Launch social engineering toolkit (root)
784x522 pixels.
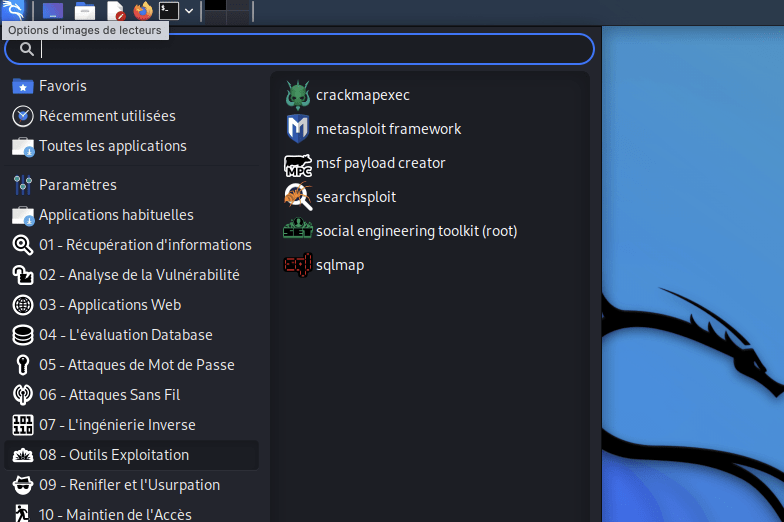(x=400, y=231)
